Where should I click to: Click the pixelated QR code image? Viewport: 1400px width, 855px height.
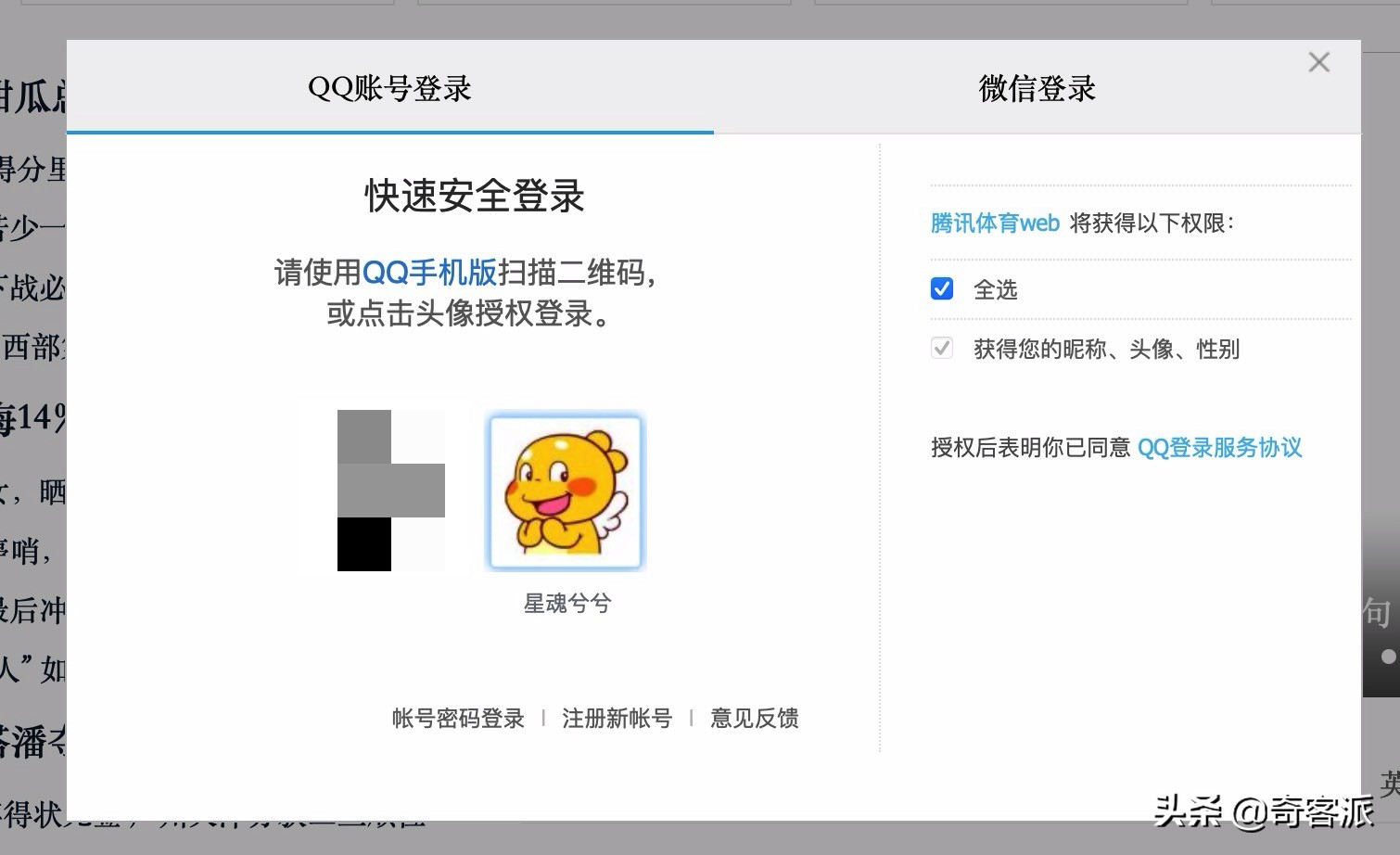pos(391,491)
